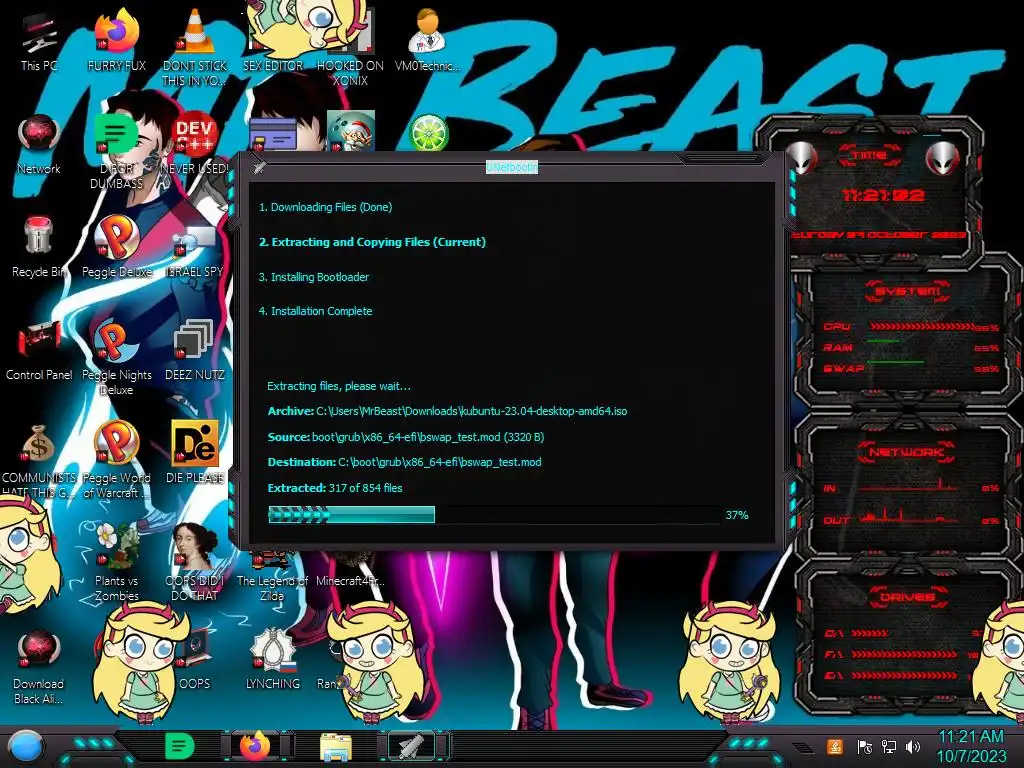The image size is (1024, 768).
Task: Open the OOPS desktop shortcut
Action: (195, 661)
